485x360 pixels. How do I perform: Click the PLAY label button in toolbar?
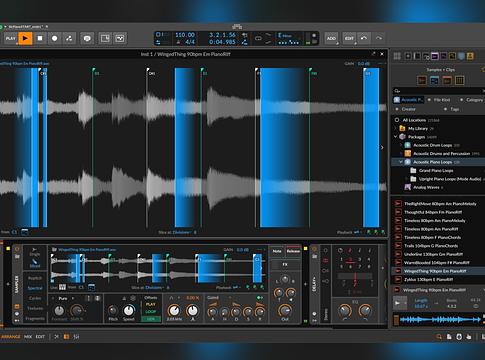[x=10, y=38]
